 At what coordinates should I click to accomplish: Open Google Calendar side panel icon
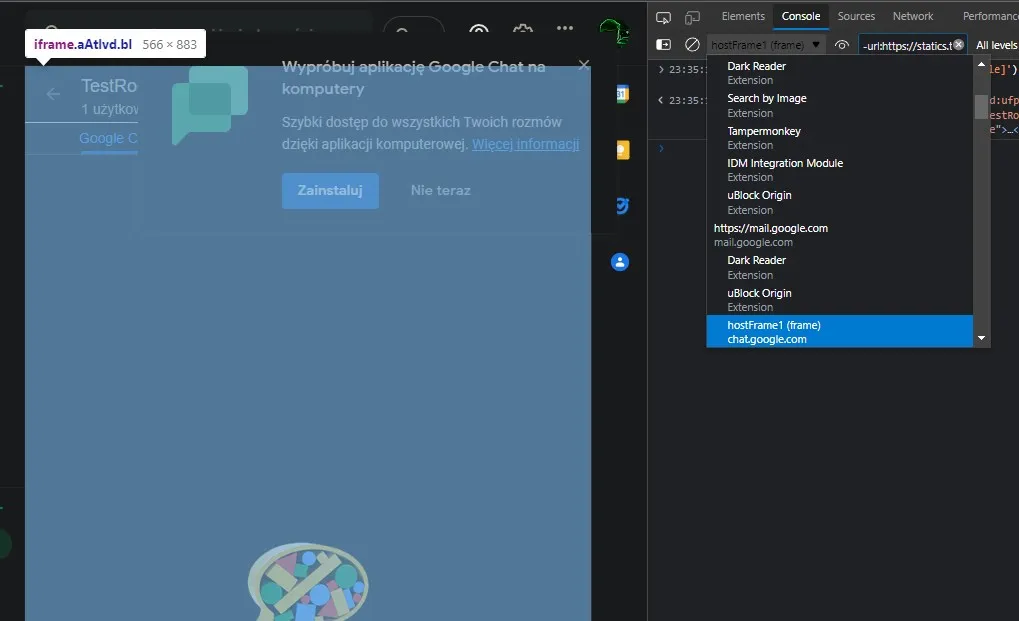622,94
